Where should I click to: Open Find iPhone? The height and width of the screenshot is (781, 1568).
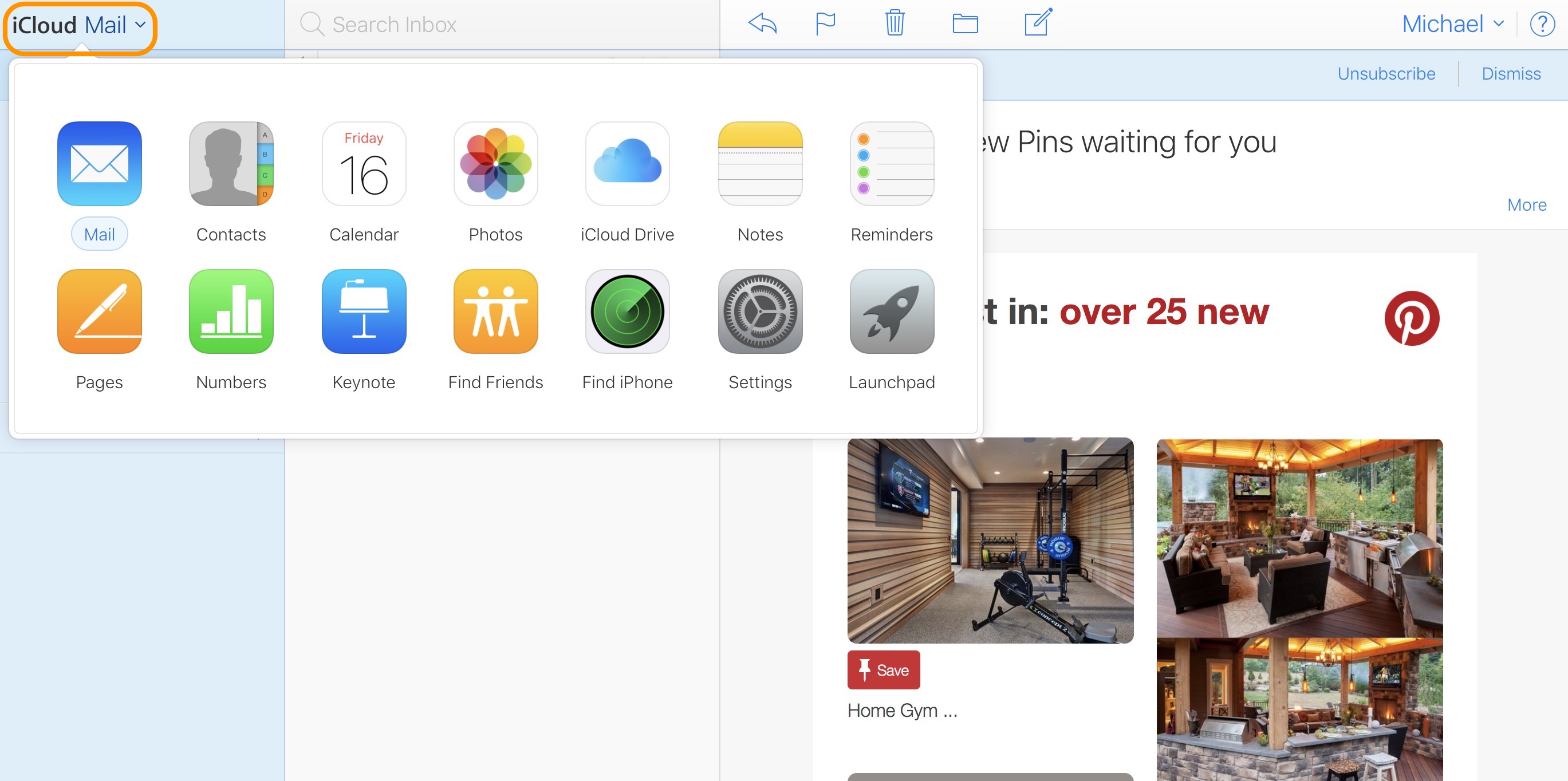click(x=627, y=311)
